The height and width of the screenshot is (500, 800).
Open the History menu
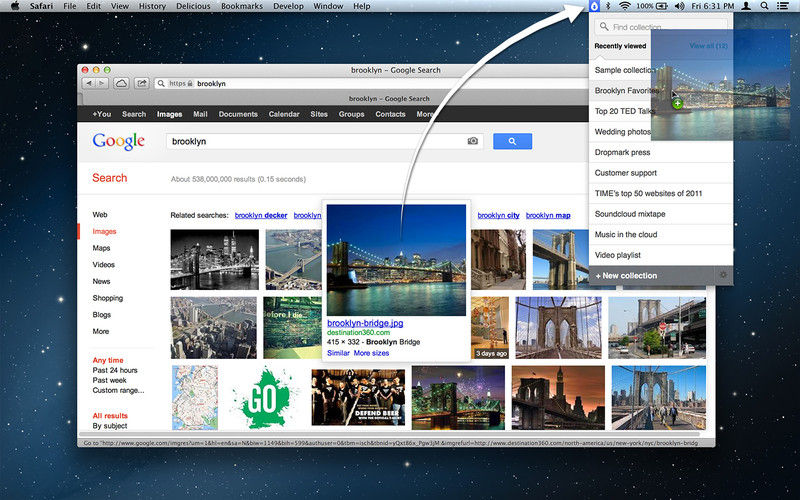coord(152,6)
